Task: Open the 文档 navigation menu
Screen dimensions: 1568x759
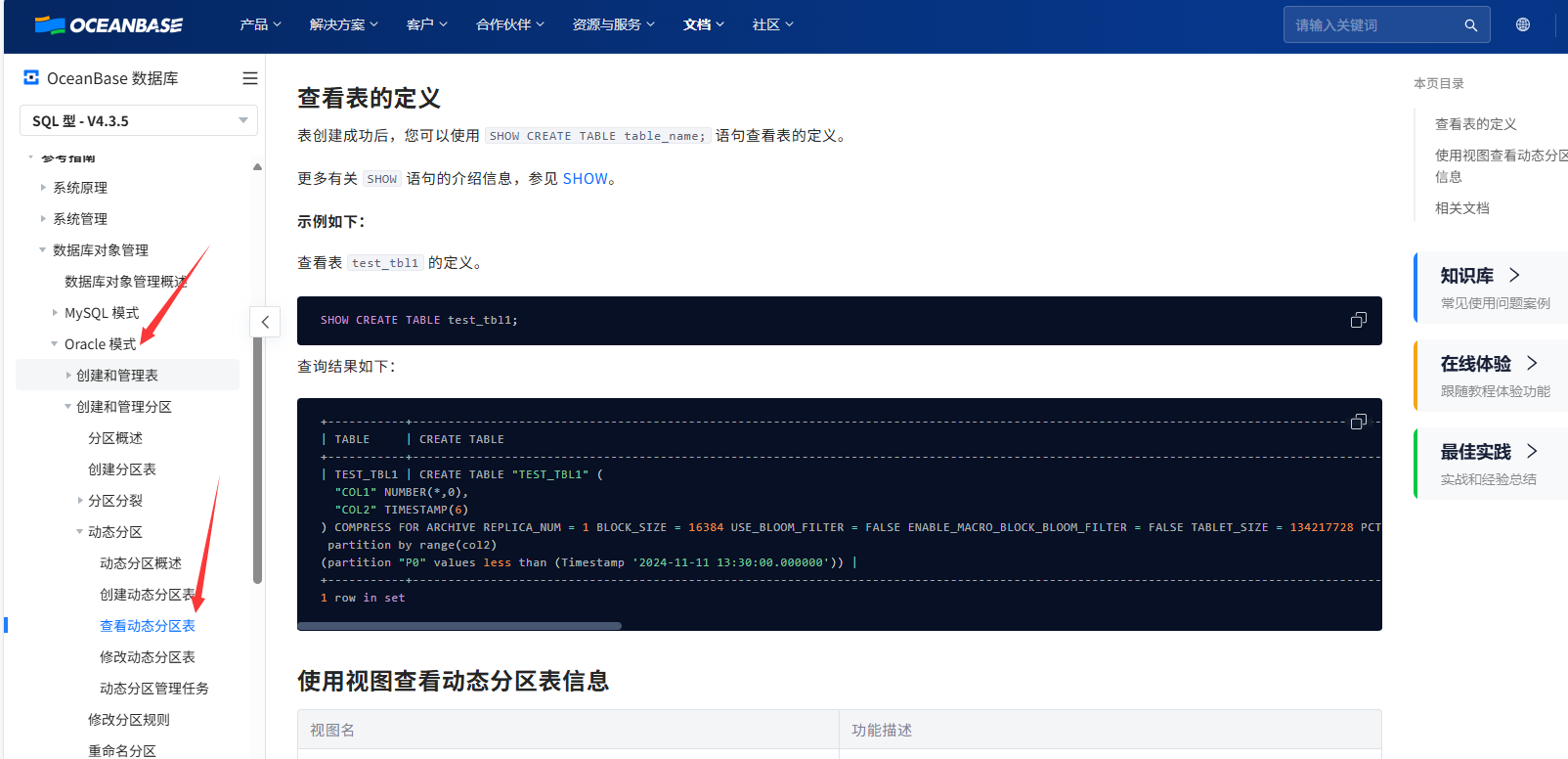Action: point(703,24)
